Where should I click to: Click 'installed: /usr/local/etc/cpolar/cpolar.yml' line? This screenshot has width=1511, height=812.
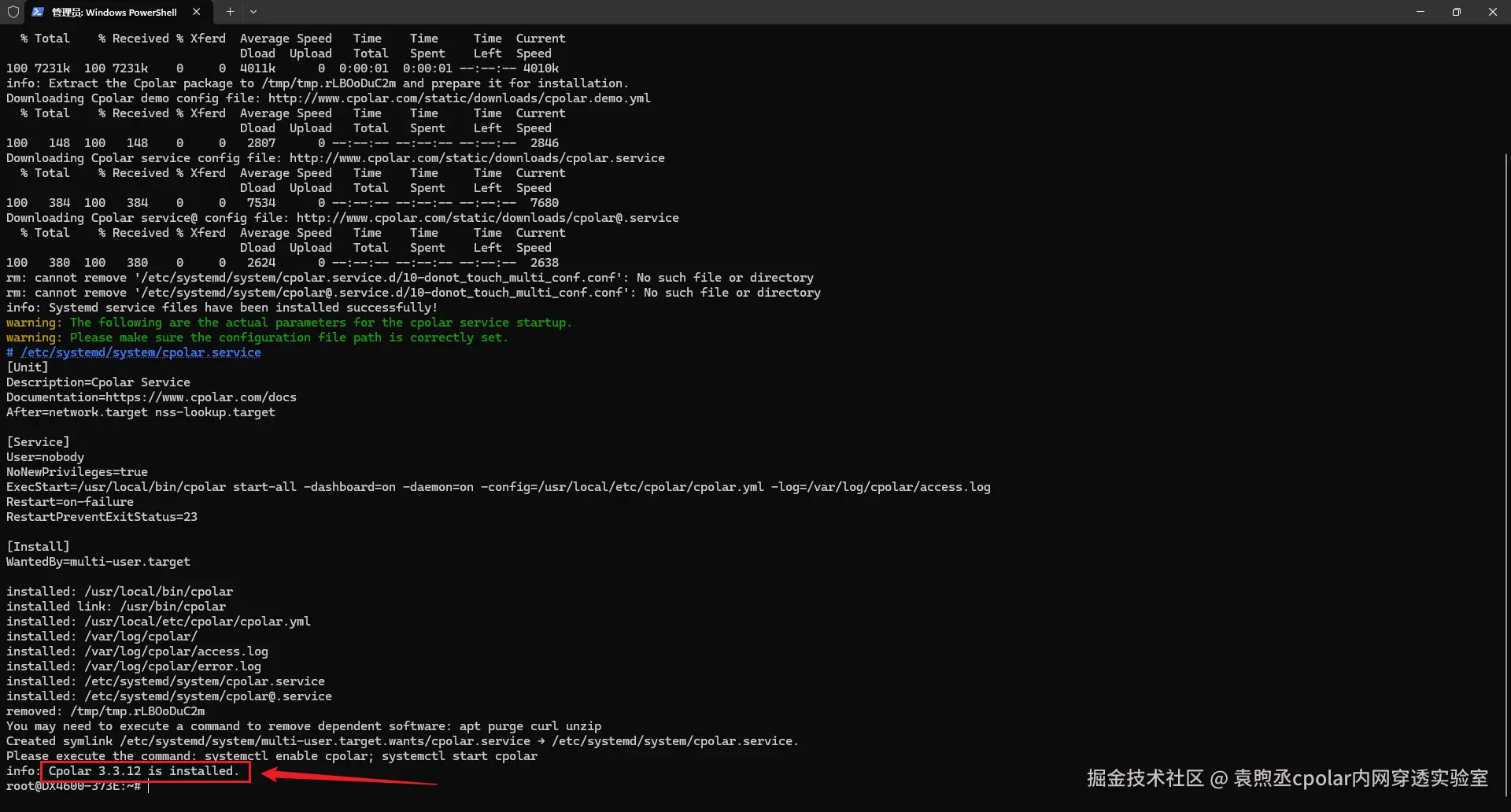coord(159,622)
